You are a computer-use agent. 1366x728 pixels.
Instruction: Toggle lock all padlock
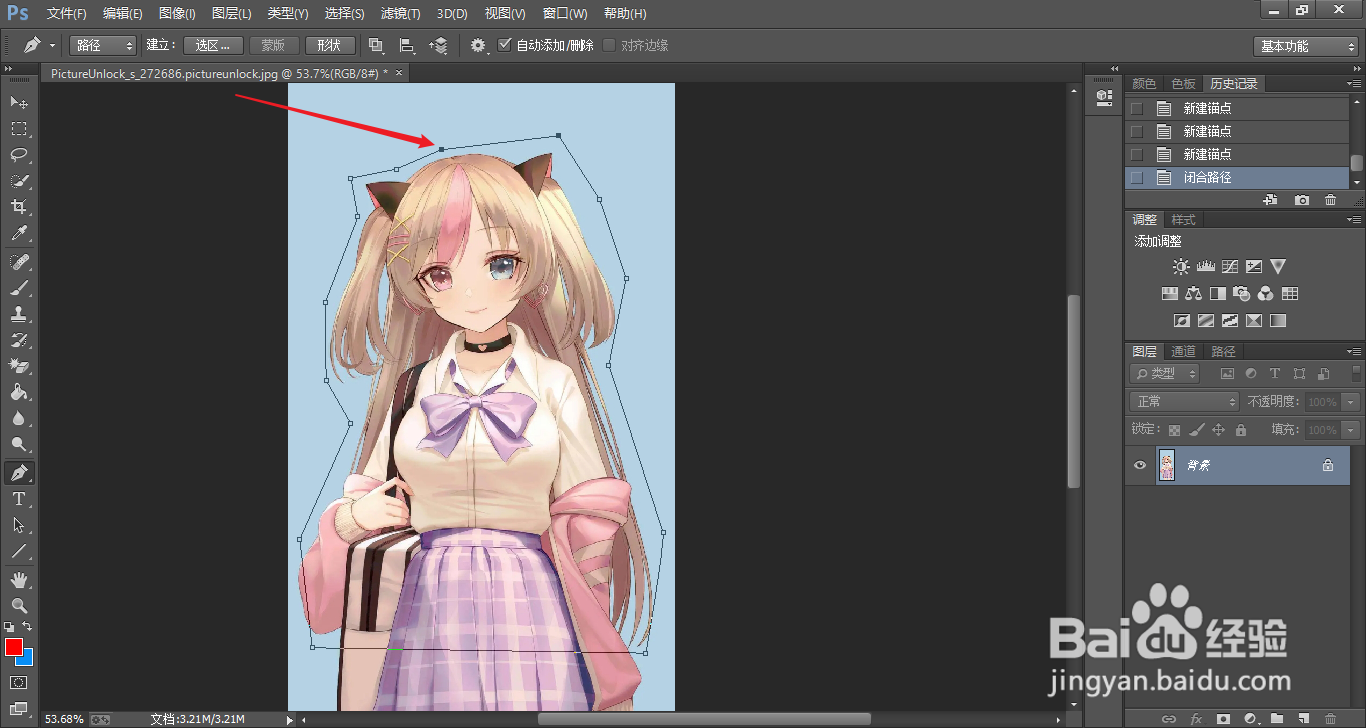pos(1241,430)
